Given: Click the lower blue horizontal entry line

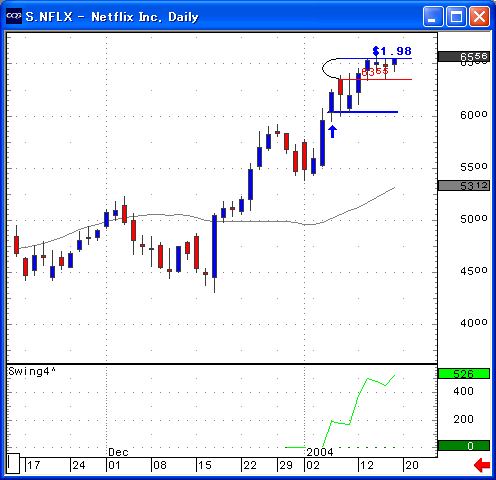Looking at the screenshot, I should [363, 112].
